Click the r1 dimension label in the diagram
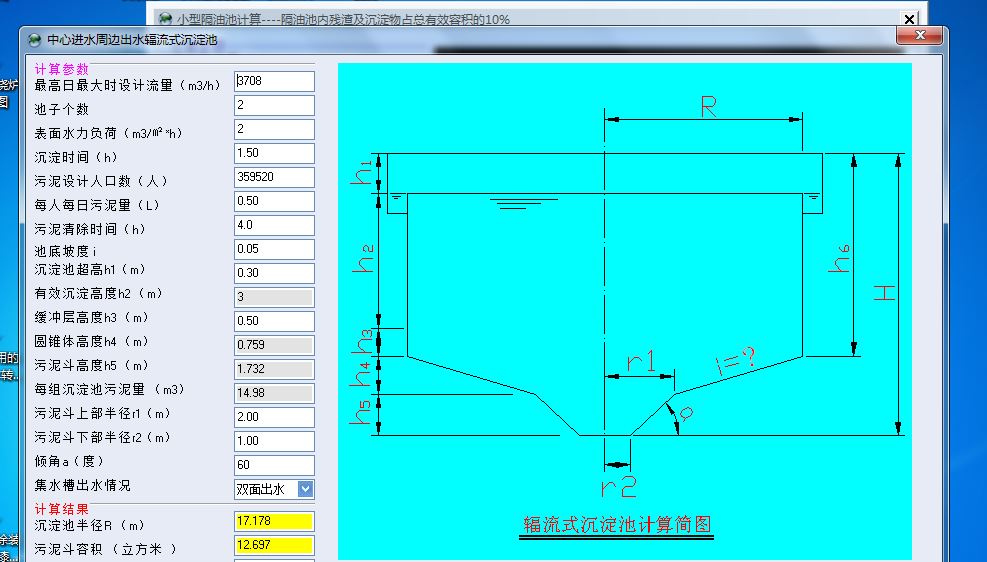 pyautogui.click(x=641, y=362)
